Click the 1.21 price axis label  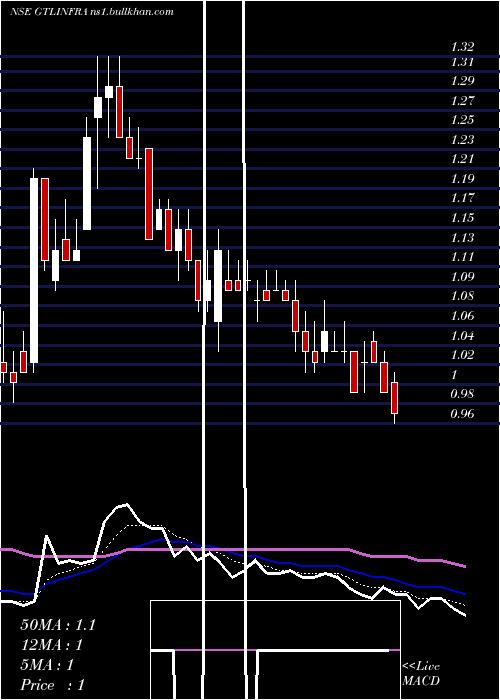click(x=462, y=159)
